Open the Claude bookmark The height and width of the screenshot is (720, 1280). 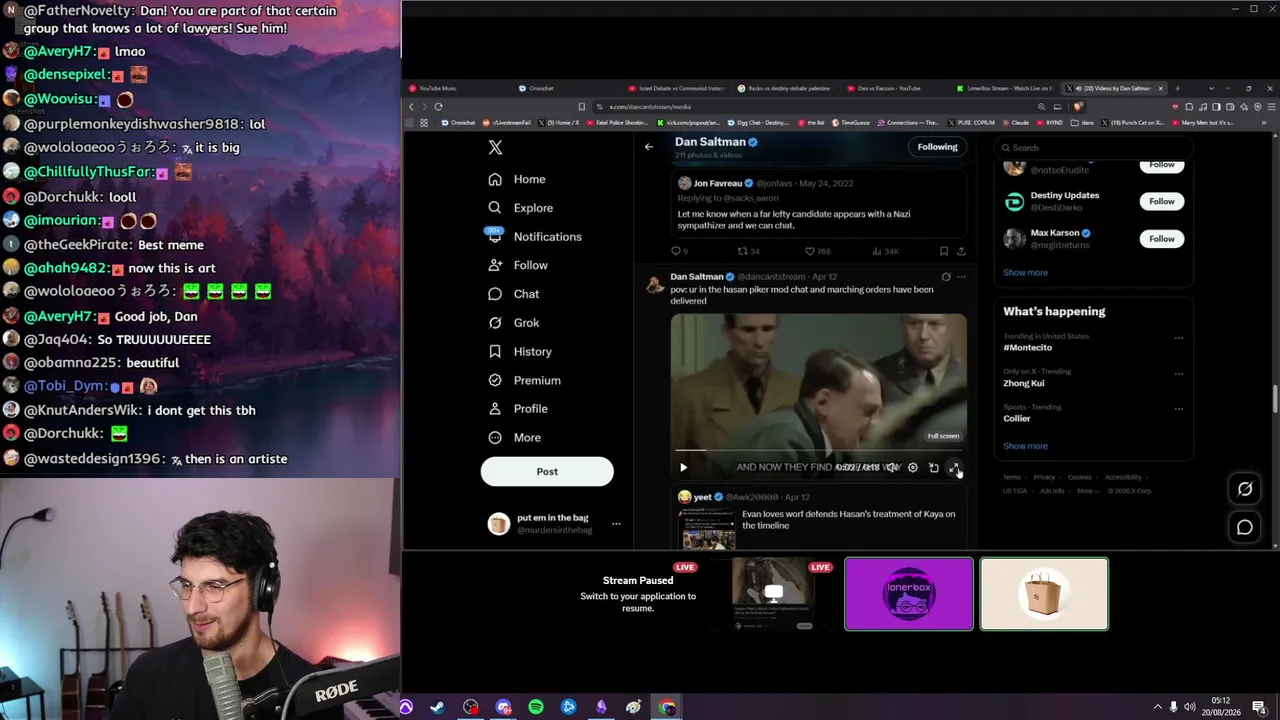[x=1016, y=123]
